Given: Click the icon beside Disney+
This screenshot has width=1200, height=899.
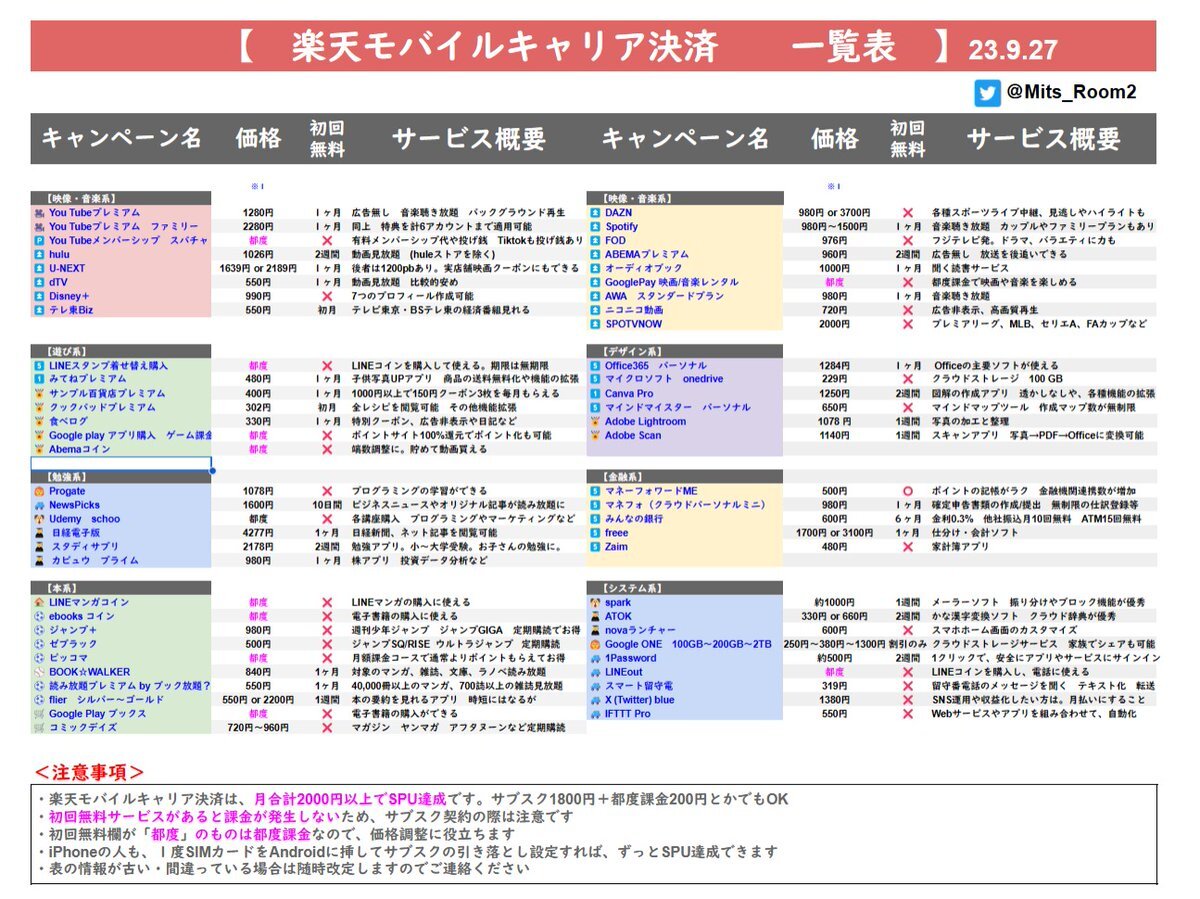Looking at the screenshot, I should click(38, 297).
